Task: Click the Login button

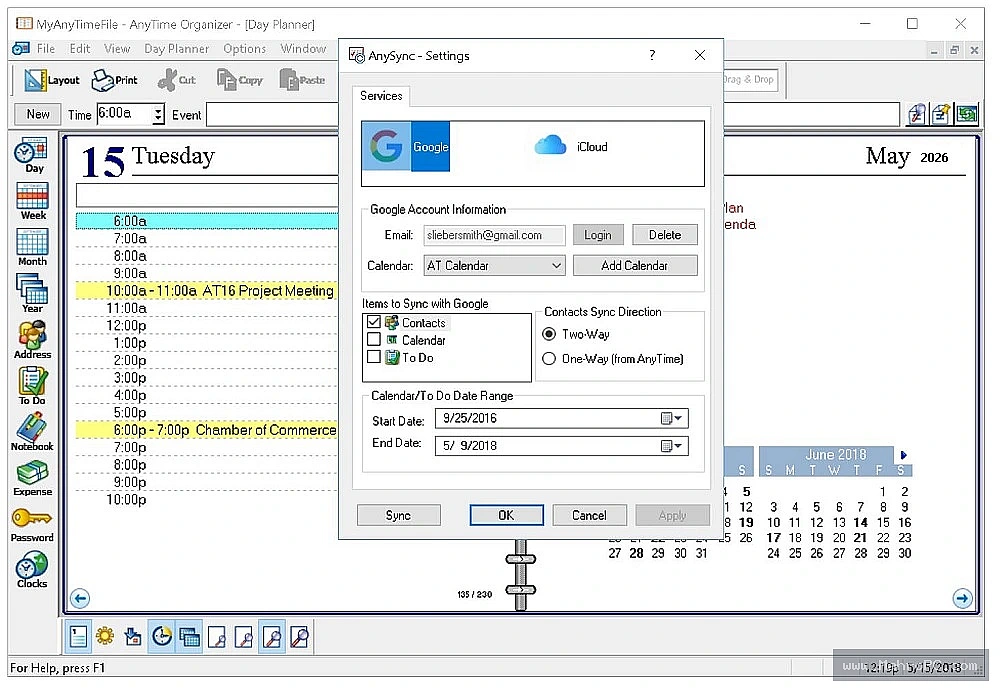Action: click(597, 235)
